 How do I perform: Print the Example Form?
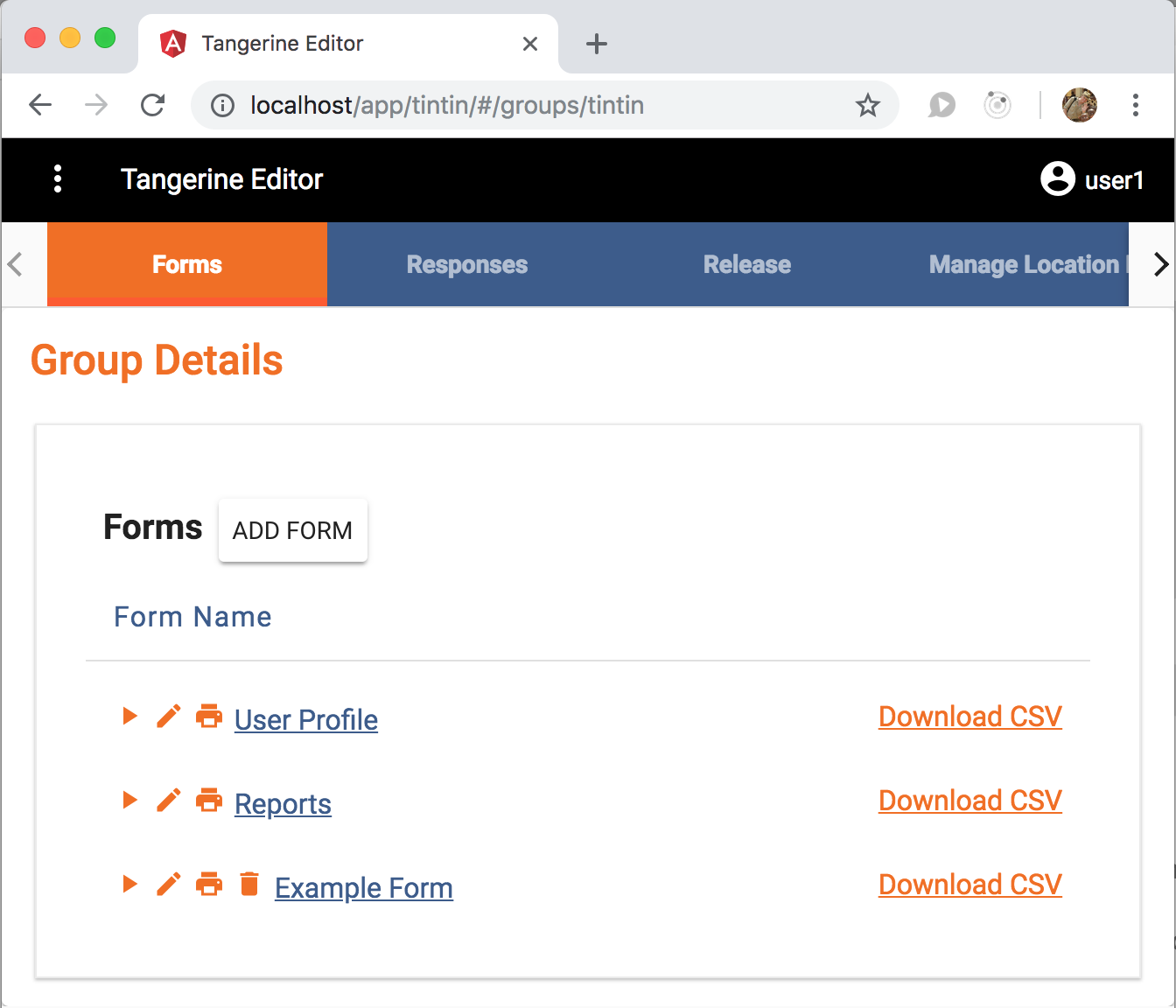pos(209,884)
